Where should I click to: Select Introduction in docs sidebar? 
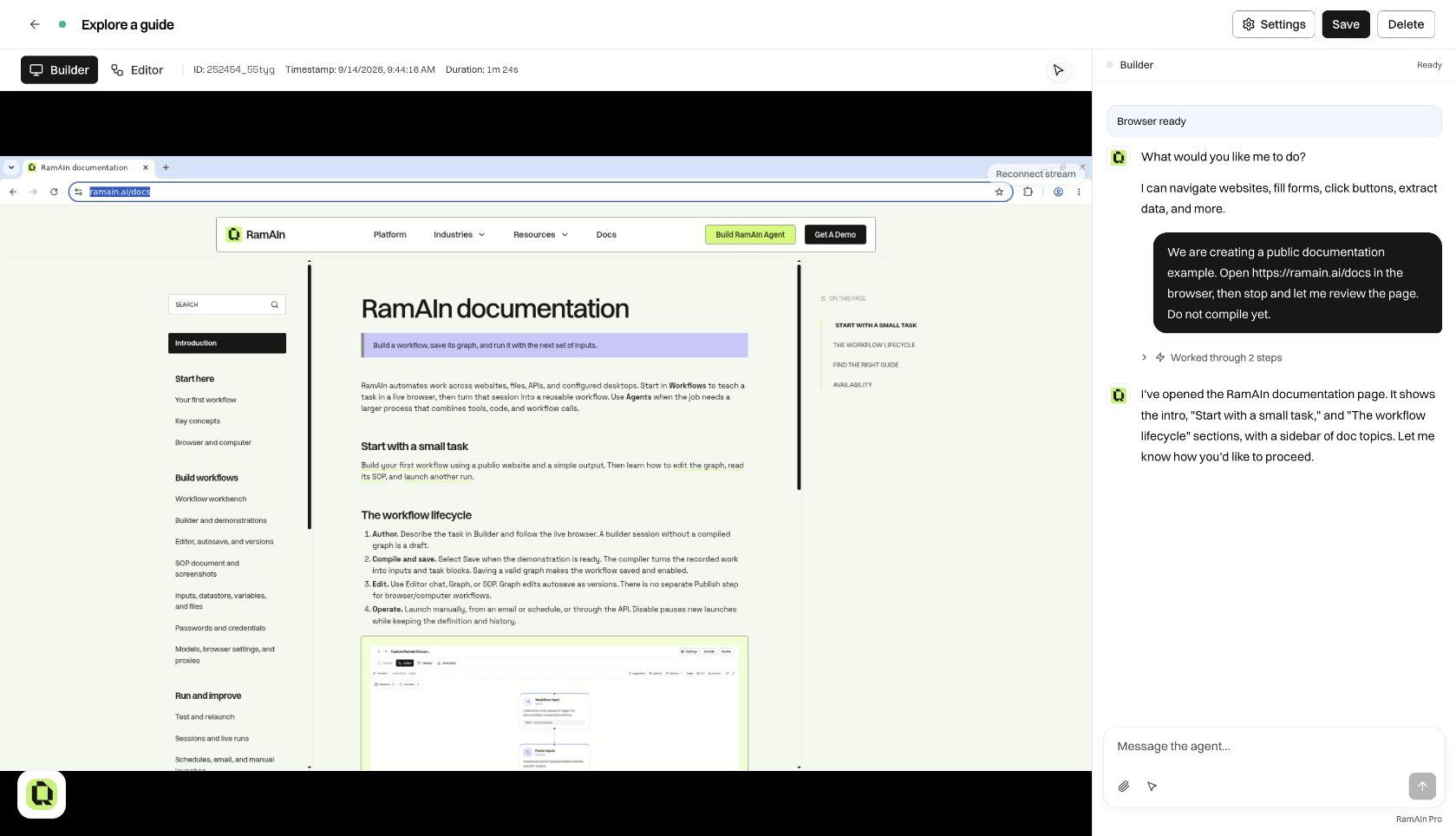pyautogui.click(x=227, y=343)
